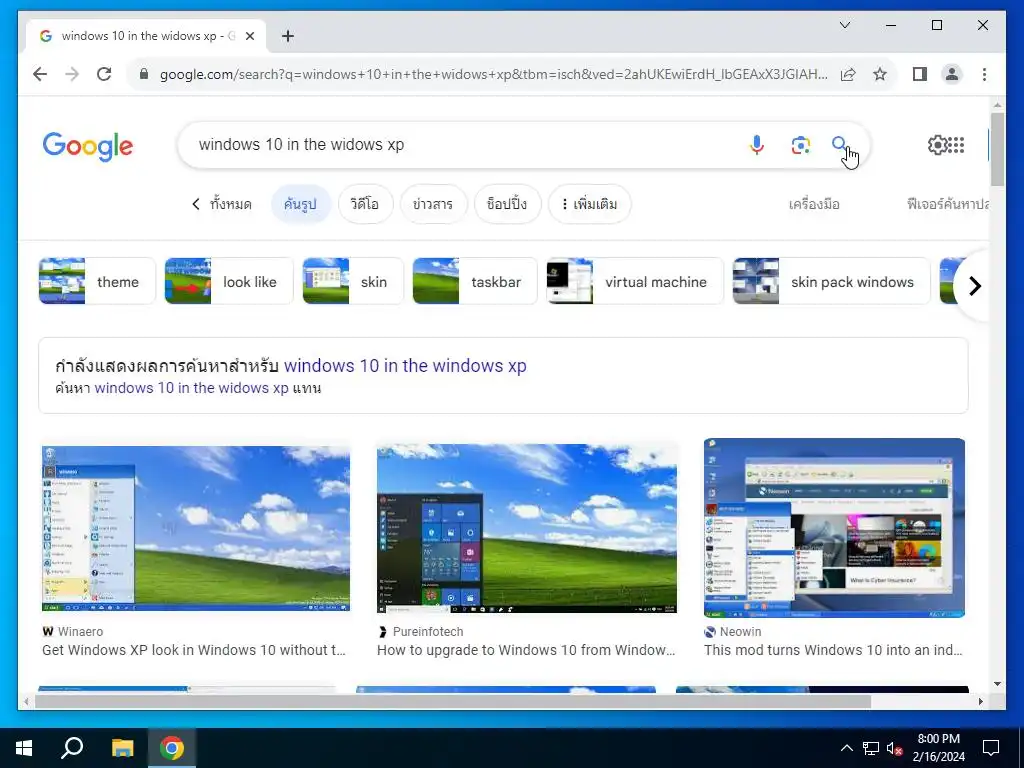This screenshot has width=1024, height=768.
Task: Open network status tray icon
Action: click(871, 748)
